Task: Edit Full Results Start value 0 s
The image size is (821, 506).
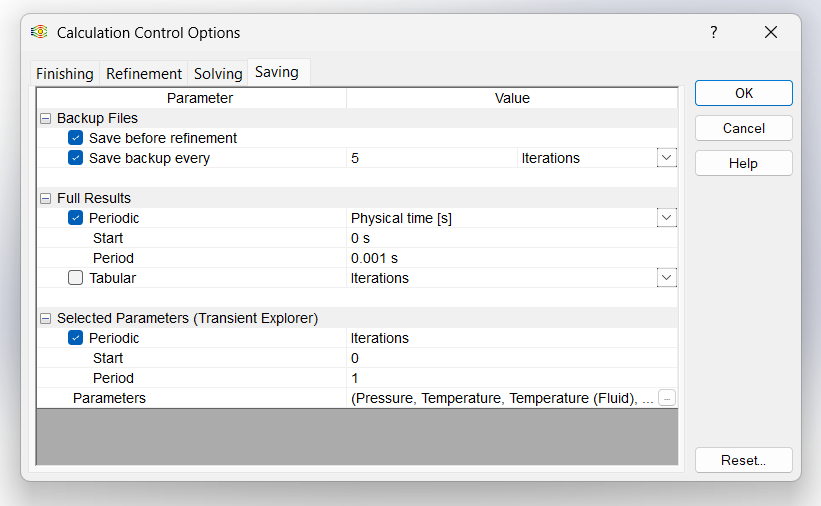Action: click(x=512, y=238)
